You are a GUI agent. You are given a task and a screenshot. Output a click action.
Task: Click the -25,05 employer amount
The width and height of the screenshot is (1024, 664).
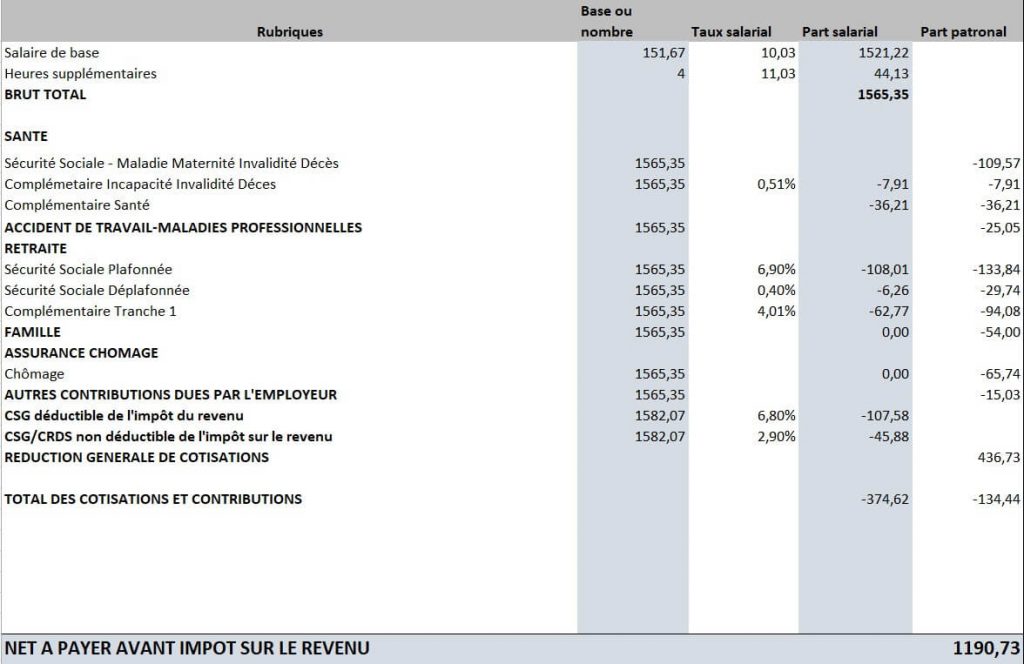click(1000, 228)
